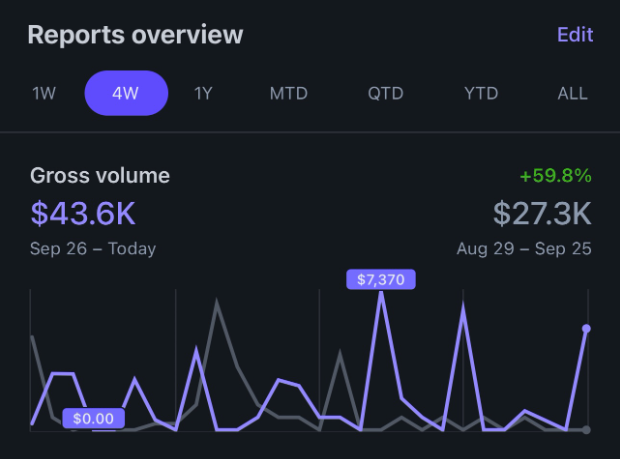Click the Reports overview heading

click(135, 35)
